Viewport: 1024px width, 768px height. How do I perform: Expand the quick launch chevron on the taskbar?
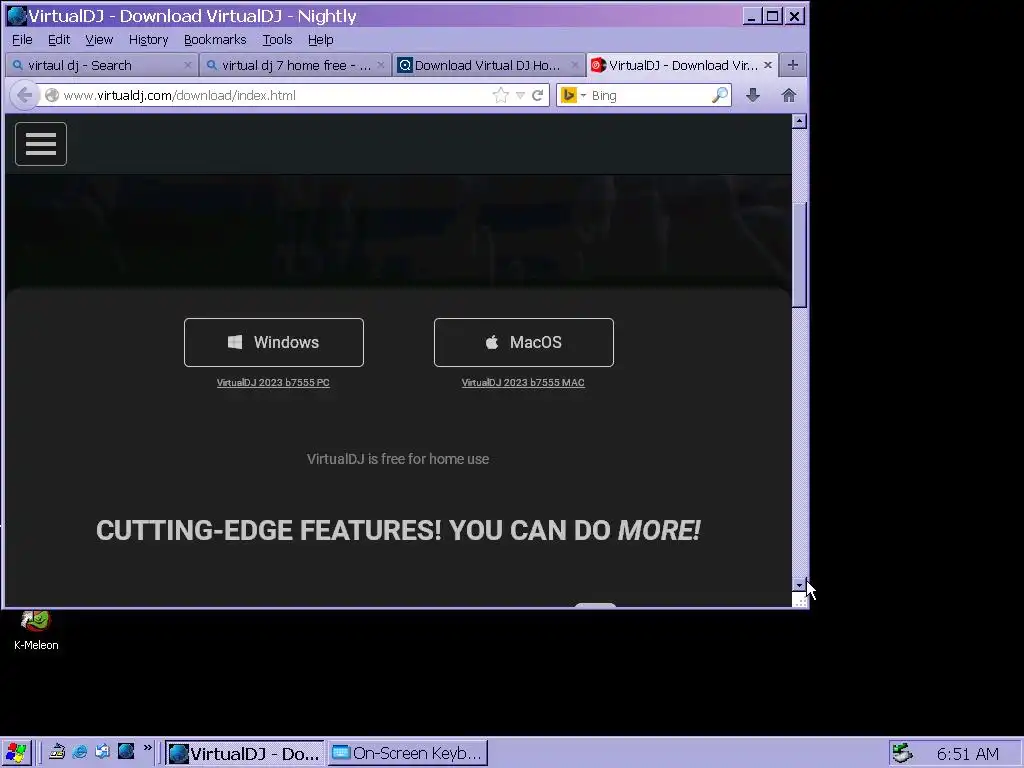click(148, 748)
